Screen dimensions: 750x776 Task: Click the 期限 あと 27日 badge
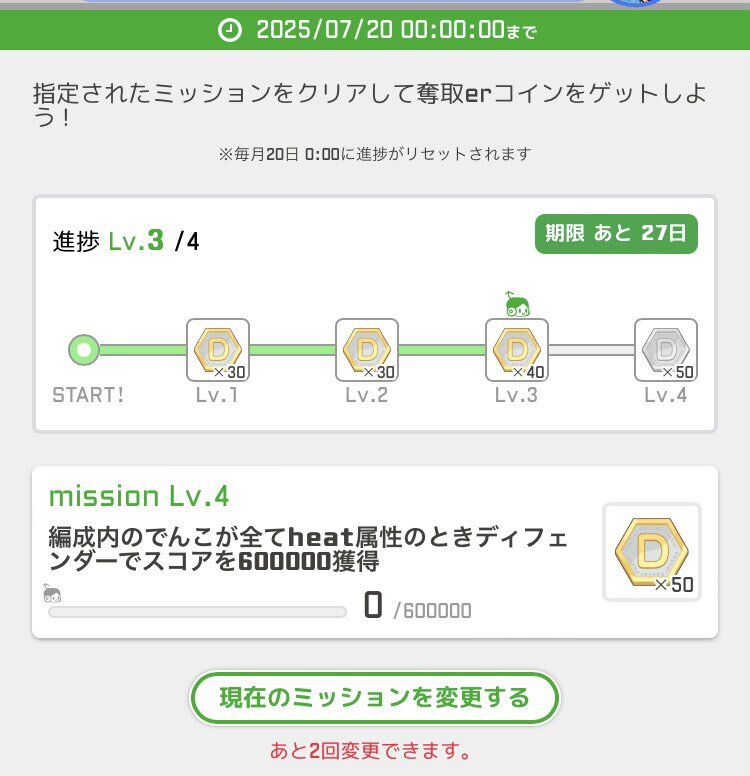click(616, 234)
